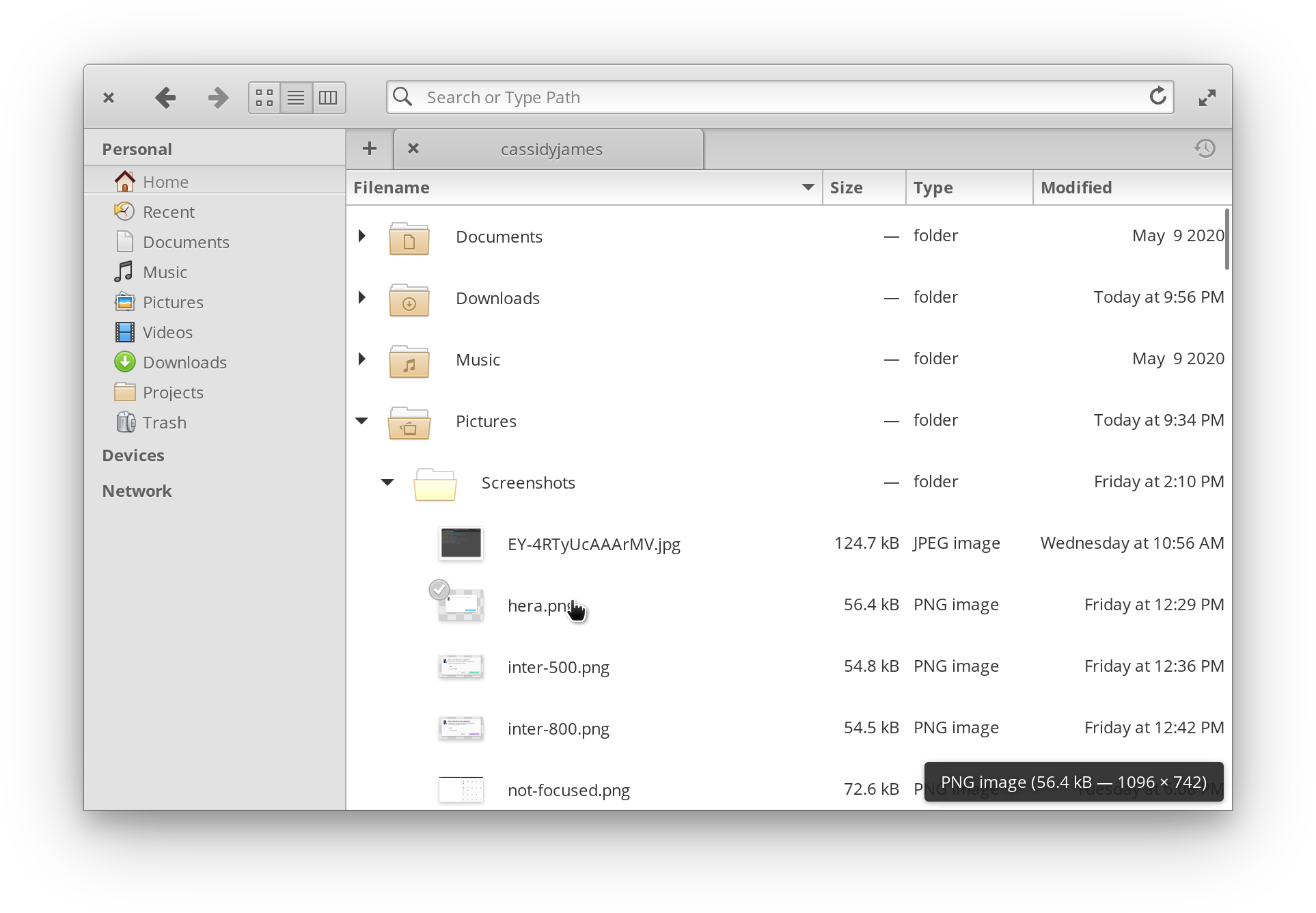Open recently closed tabs history
This screenshot has height=913, width=1316.
pos(1205,148)
